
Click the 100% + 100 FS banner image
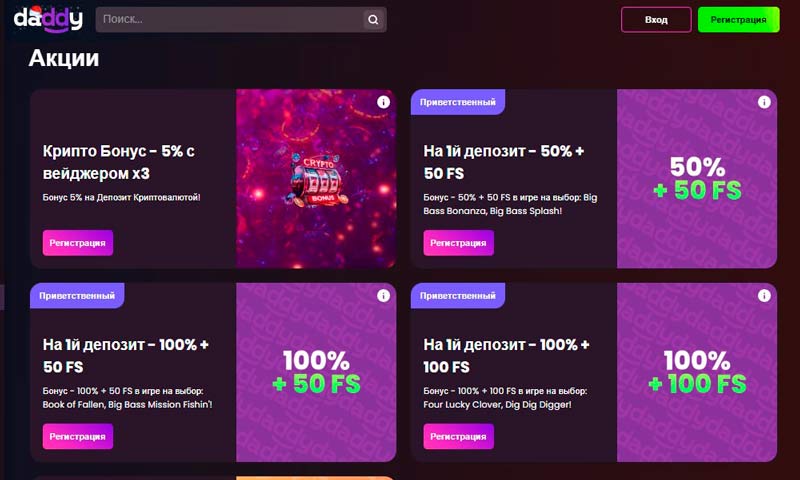(697, 372)
